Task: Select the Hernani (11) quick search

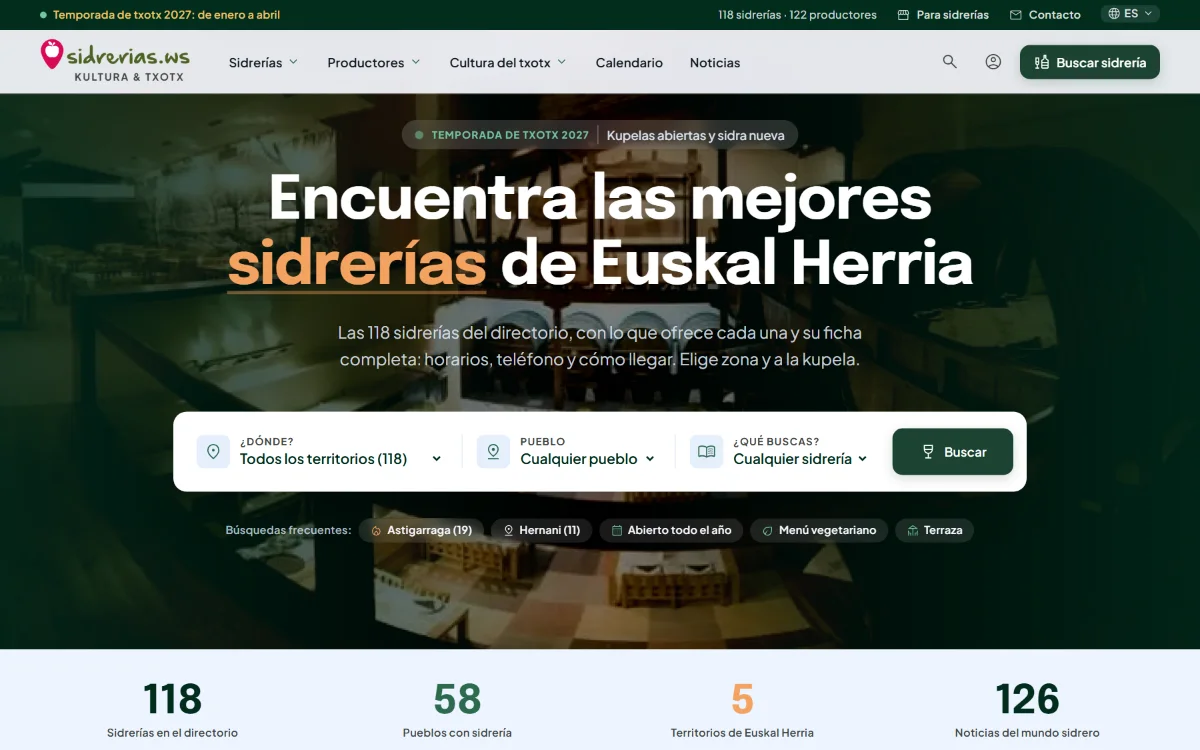Action: pos(542,530)
